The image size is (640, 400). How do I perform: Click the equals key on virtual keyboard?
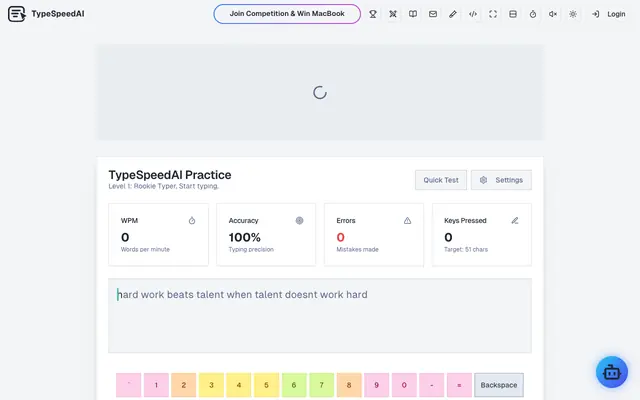coord(459,385)
